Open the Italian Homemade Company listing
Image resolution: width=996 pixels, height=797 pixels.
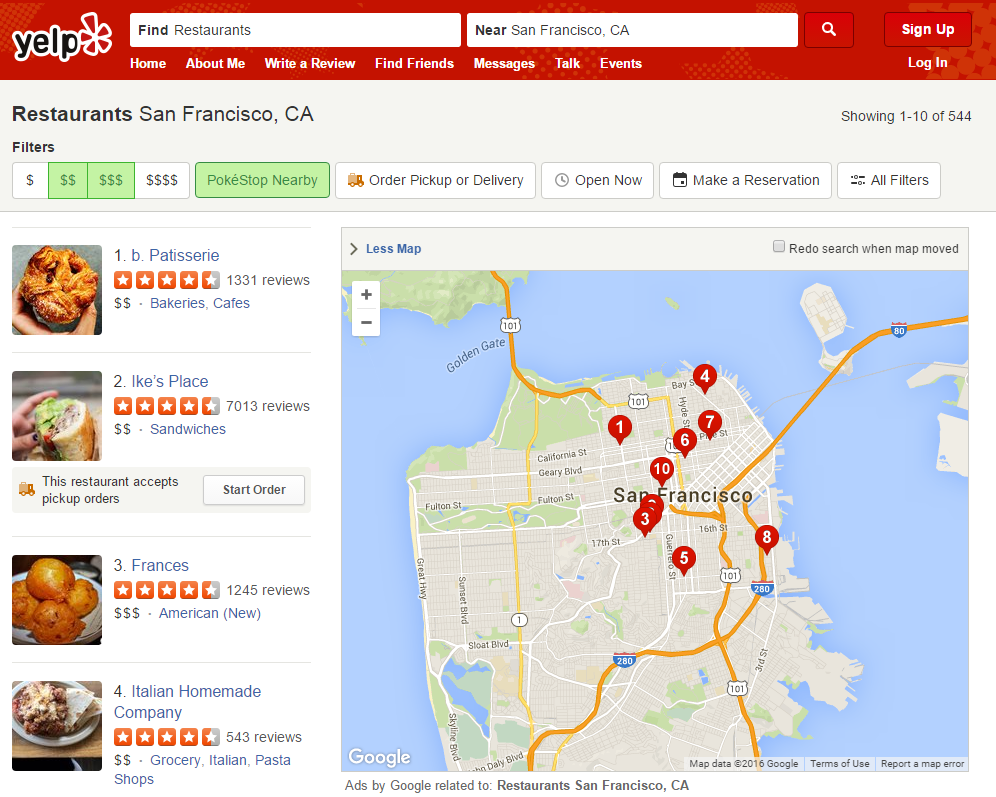coord(187,702)
